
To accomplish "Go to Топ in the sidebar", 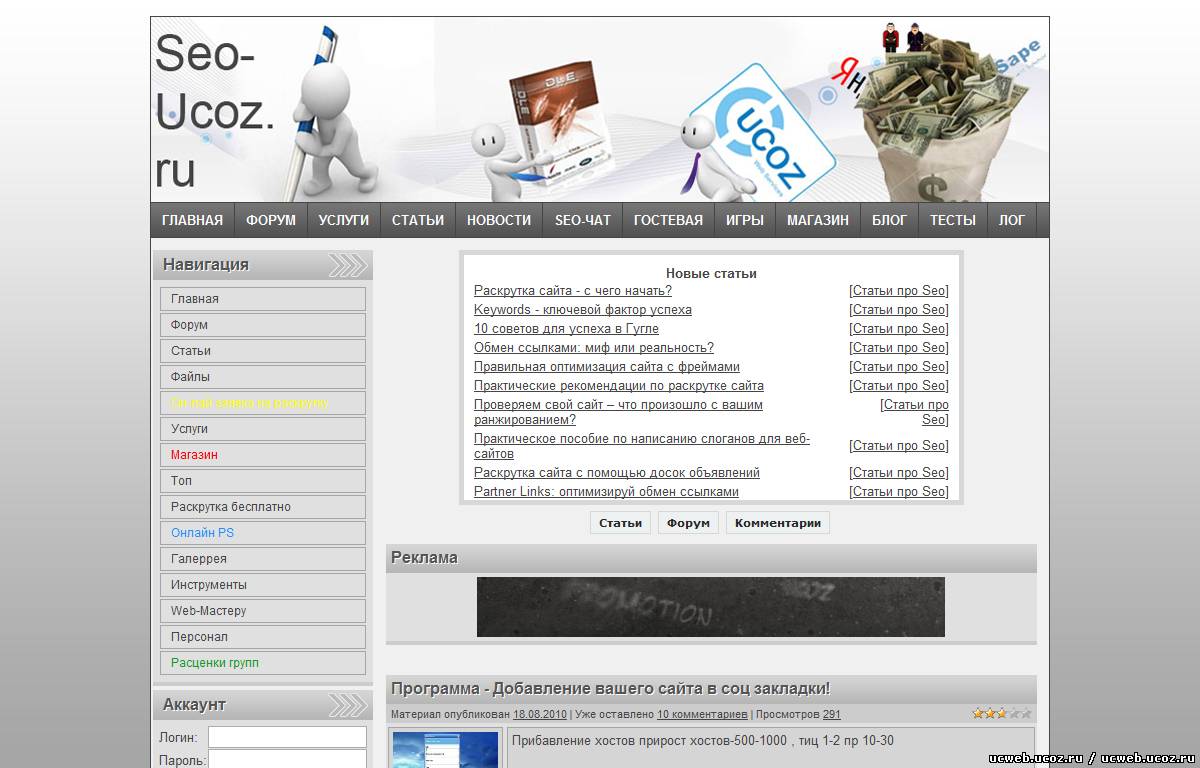I will tap(263, 481).
